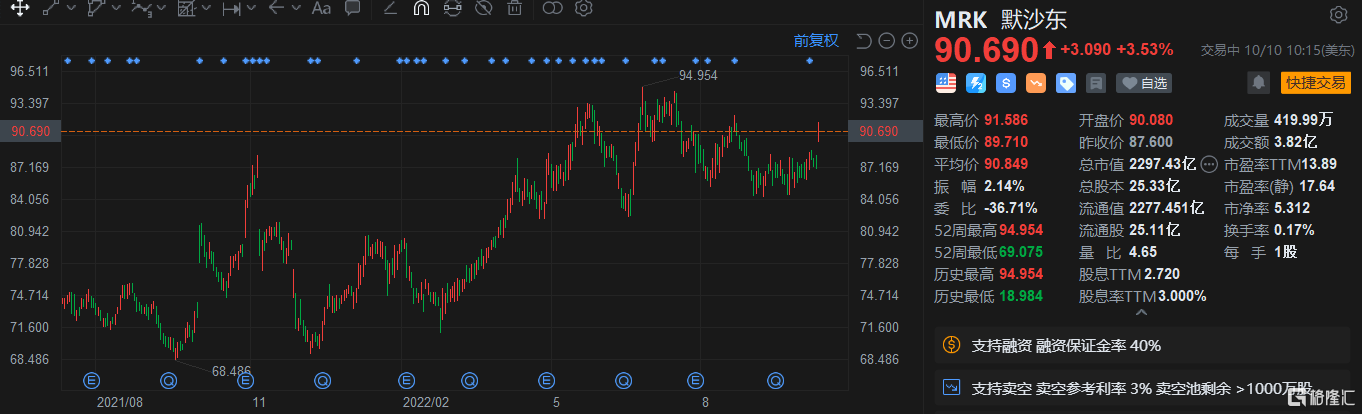Click the 开盘价 value 90.080
This screenshot has width=1362, height=414.
[x=1151, y=120]
